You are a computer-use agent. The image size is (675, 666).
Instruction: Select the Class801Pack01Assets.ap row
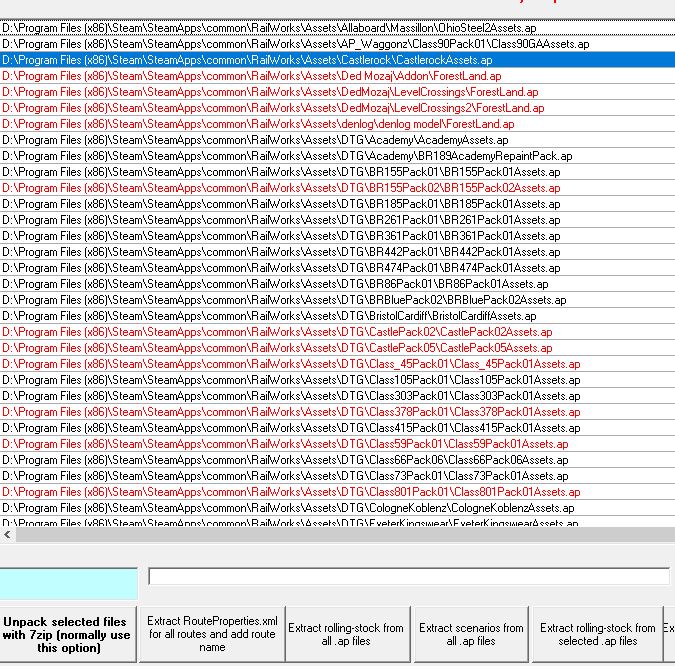(x=338, y=492)
